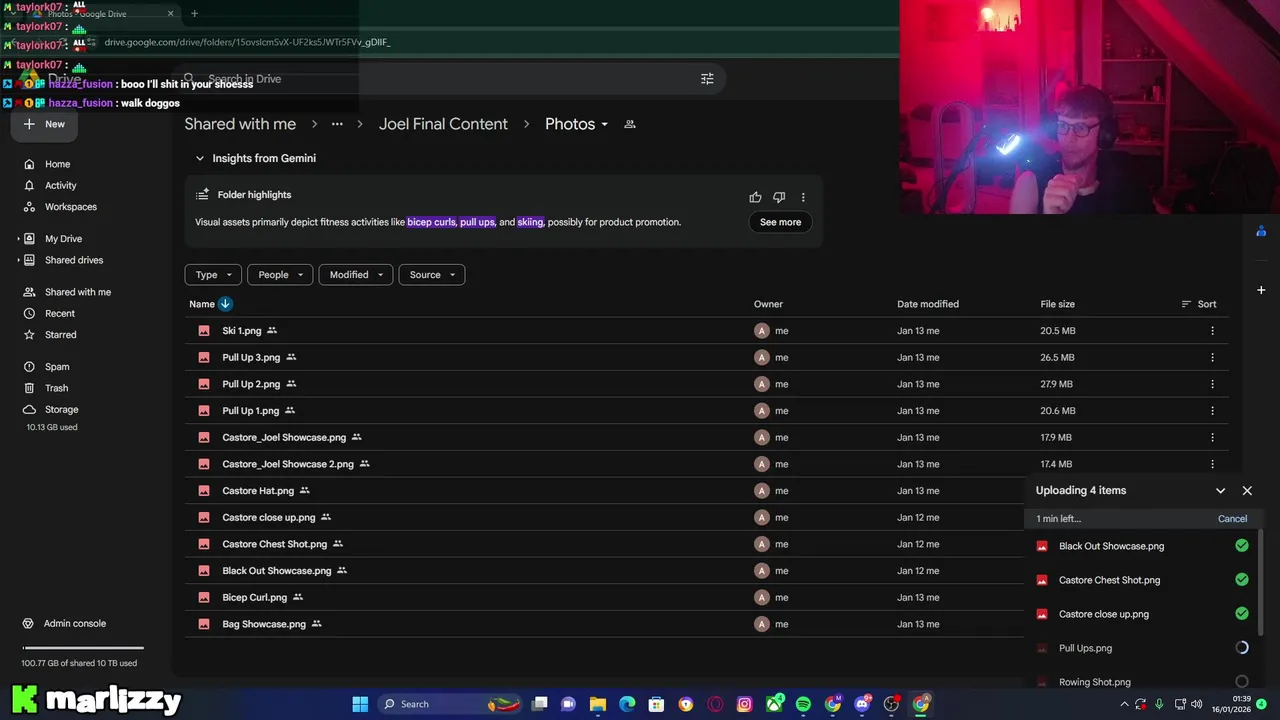Screen dimensions: 1280x720
Task: Open the Type filter dropdown
Action: coord(213,275)
